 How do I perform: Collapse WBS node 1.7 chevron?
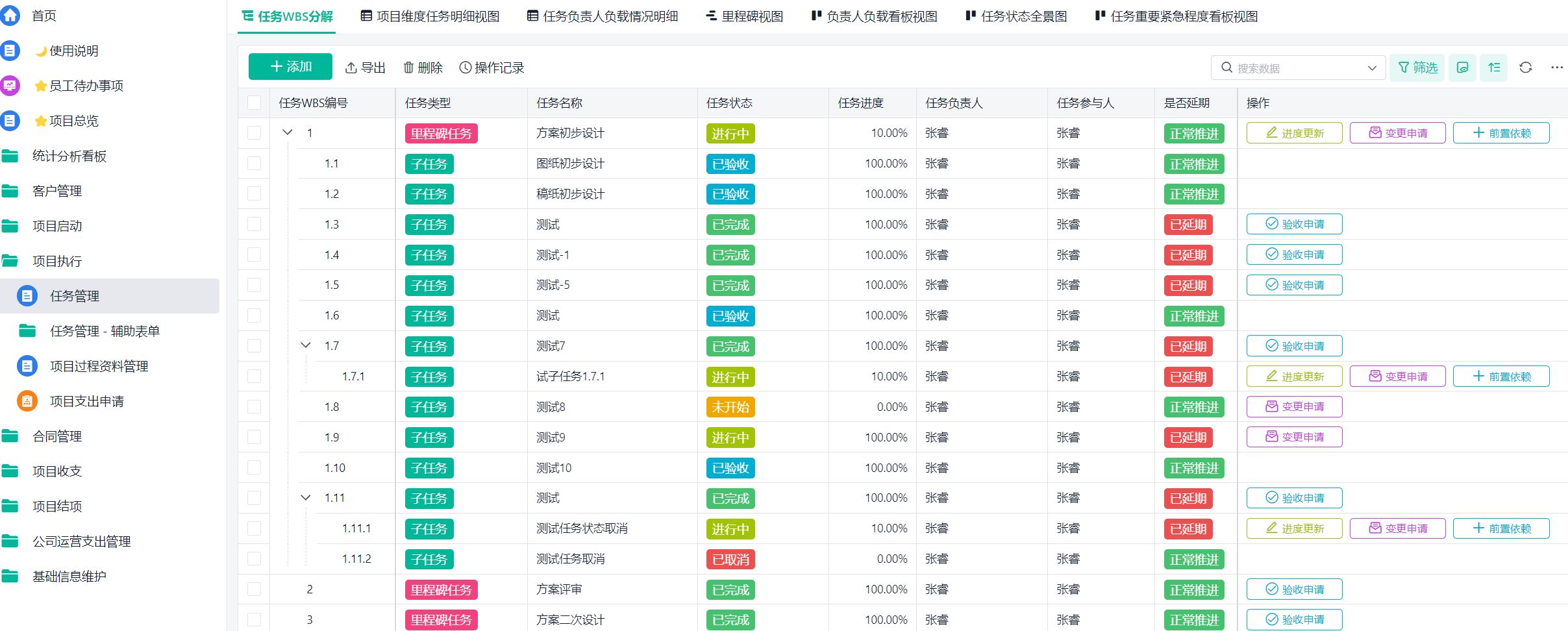306,345
